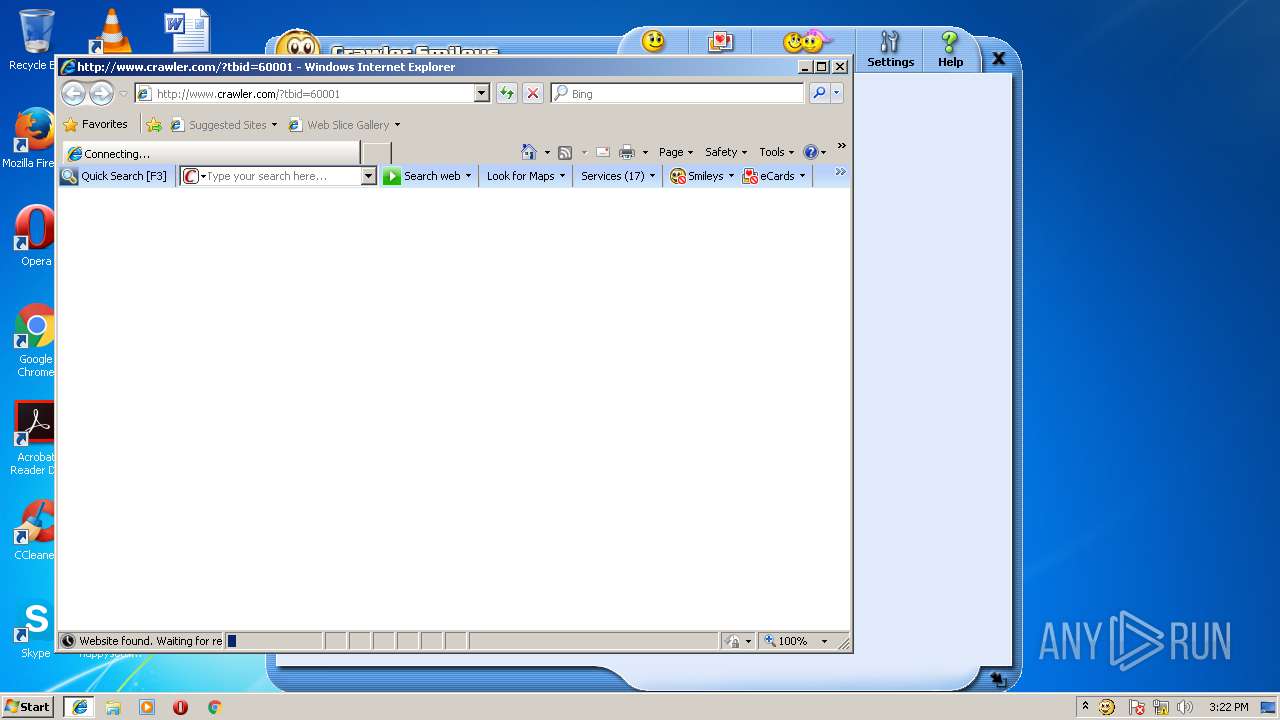Click the Quick Search [F3] button

(x=114, y=176)
